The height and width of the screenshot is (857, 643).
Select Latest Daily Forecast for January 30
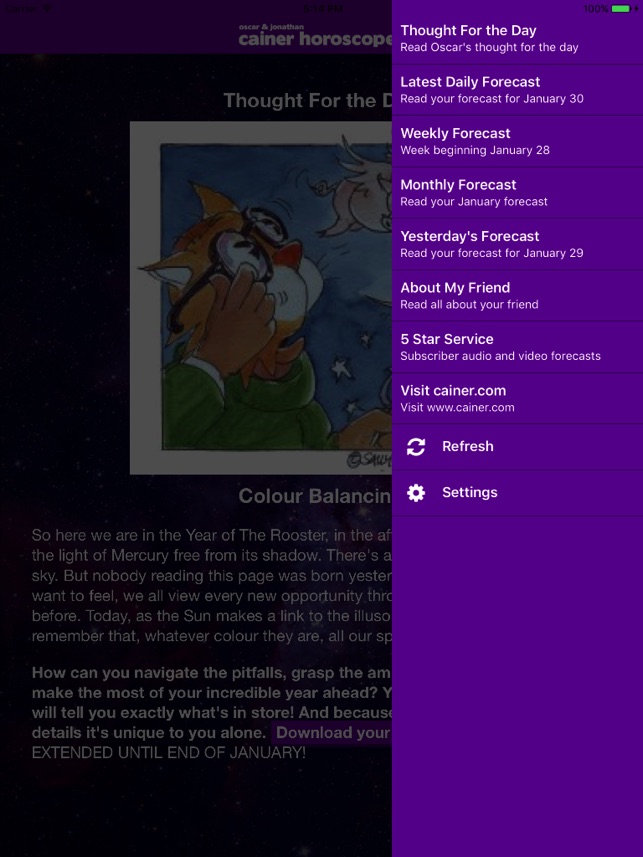[x=517, y=90]
